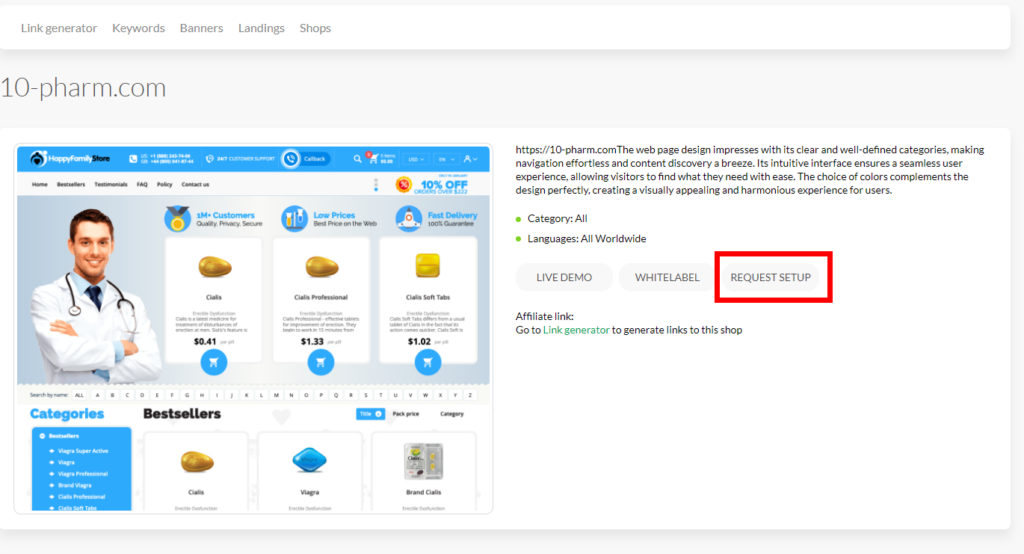Click the cart button under Cialis Professional
This screenshot has height=554, width=1024.
[x=321, y=362]
